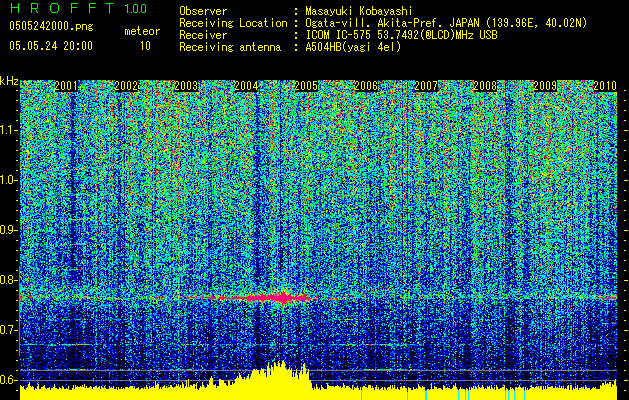The width and height of the screenshot is (629, 400).
Task: Click the red meteor echo in spectrogram
Action: tap(283, 298)
